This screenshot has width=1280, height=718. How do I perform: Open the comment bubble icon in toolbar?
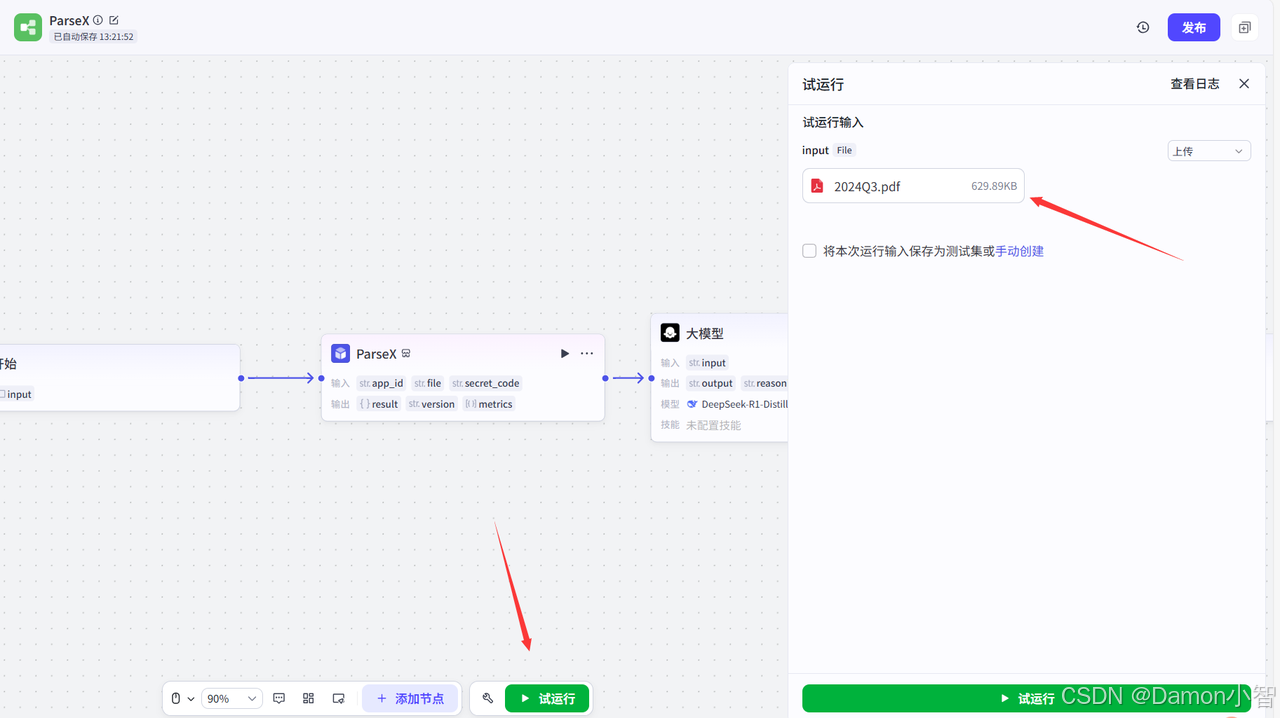pos(279,698)
